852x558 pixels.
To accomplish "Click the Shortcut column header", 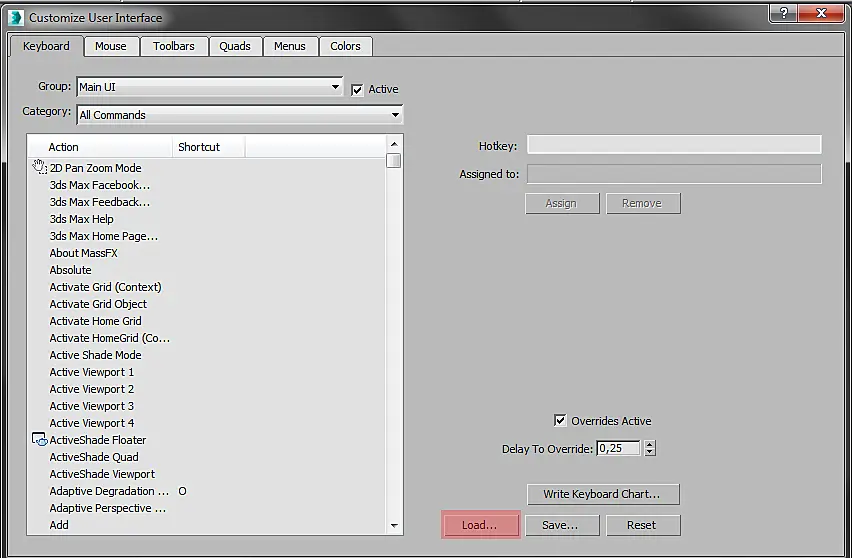I will tap(209, 147).
